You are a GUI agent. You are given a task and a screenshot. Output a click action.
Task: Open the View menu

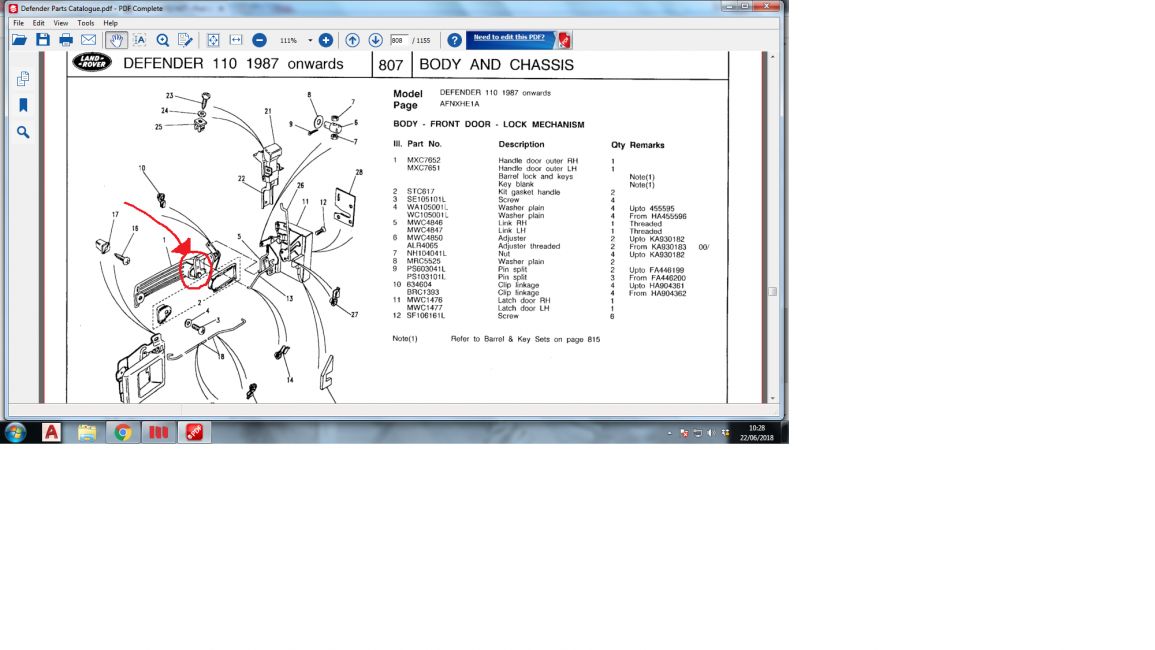60,23
